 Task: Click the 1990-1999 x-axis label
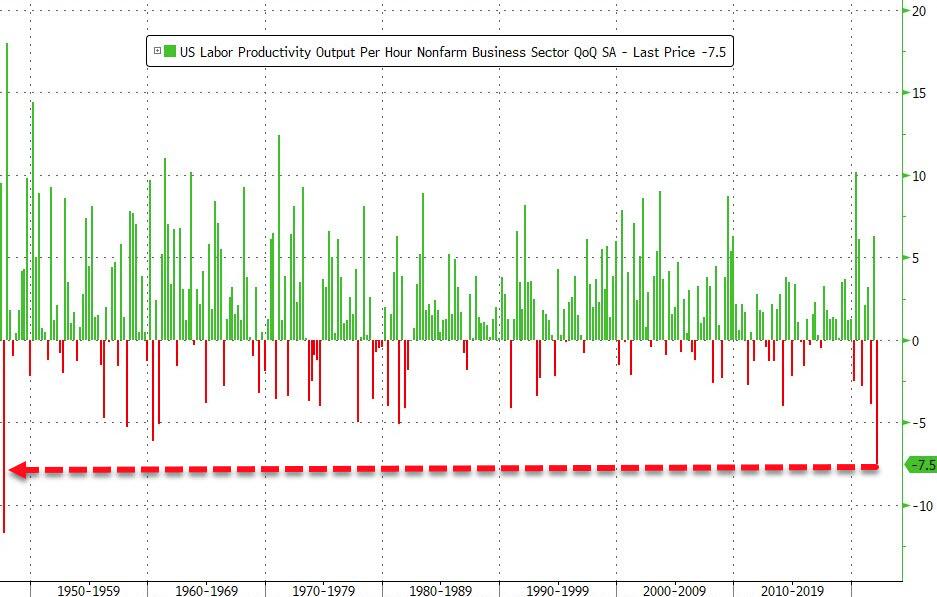coord(558,590)
